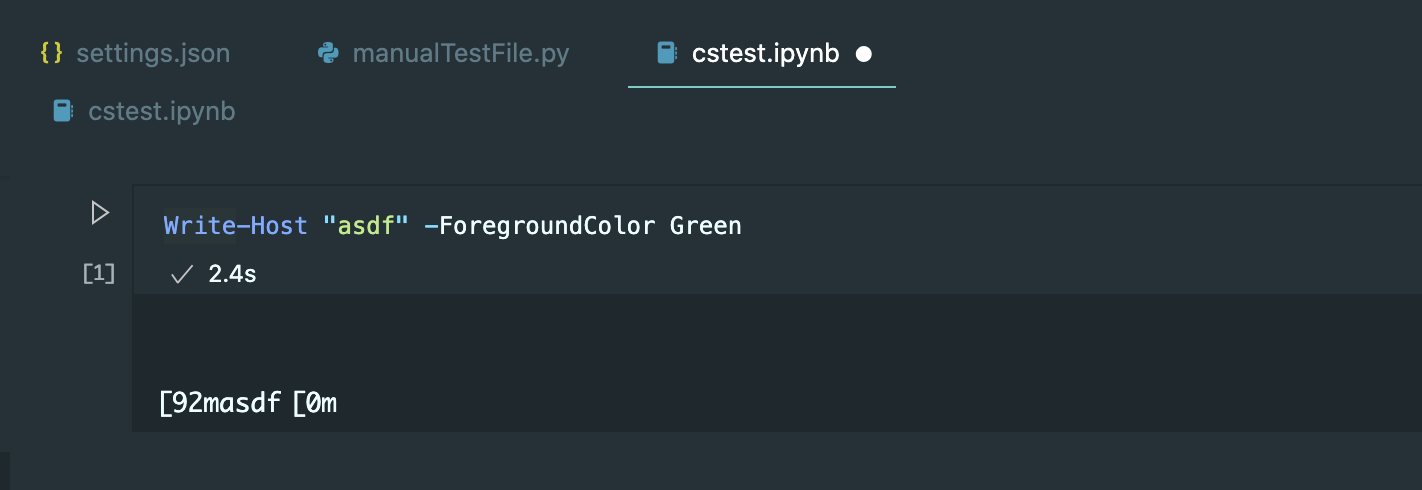This screenshot has height=490, width=1422.
Task: Click the notebook icon in the breadcrumb
Action: pos(63,111)
